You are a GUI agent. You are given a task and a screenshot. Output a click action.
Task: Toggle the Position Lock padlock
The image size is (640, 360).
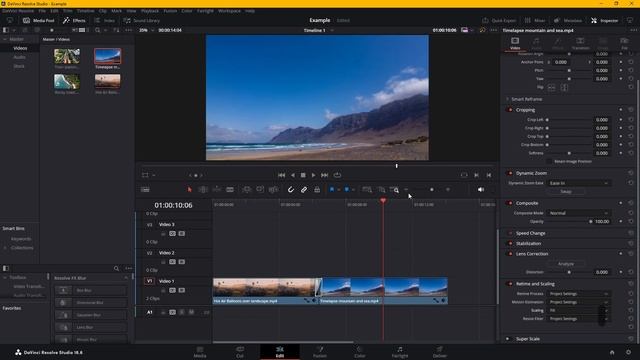pyautogui.click(x=317, y=189)
